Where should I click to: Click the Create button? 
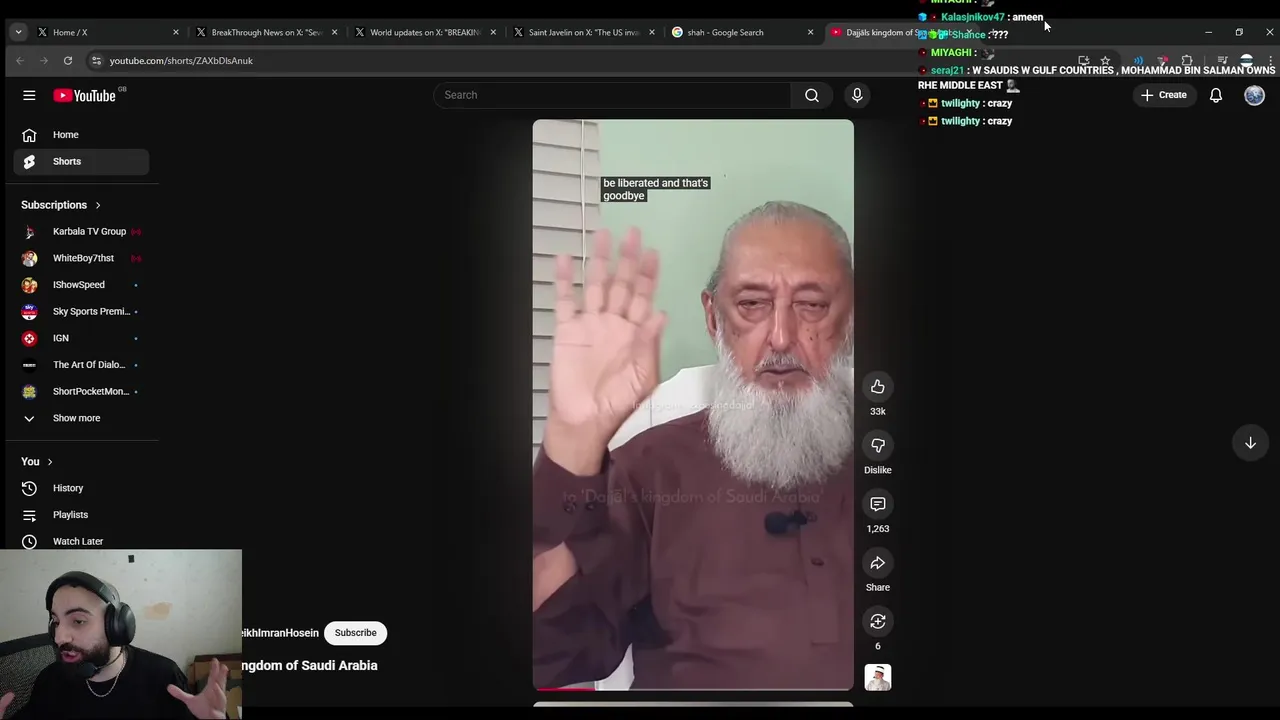[1163, 95]
